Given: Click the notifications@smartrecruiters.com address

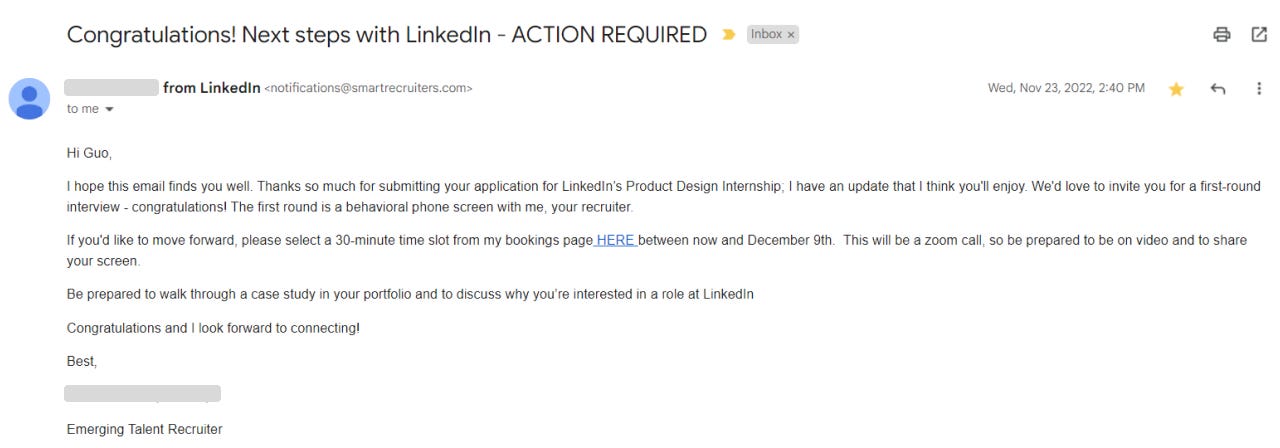Looking at the screenshot, I should pyautogui.click(x=368, y=88).
